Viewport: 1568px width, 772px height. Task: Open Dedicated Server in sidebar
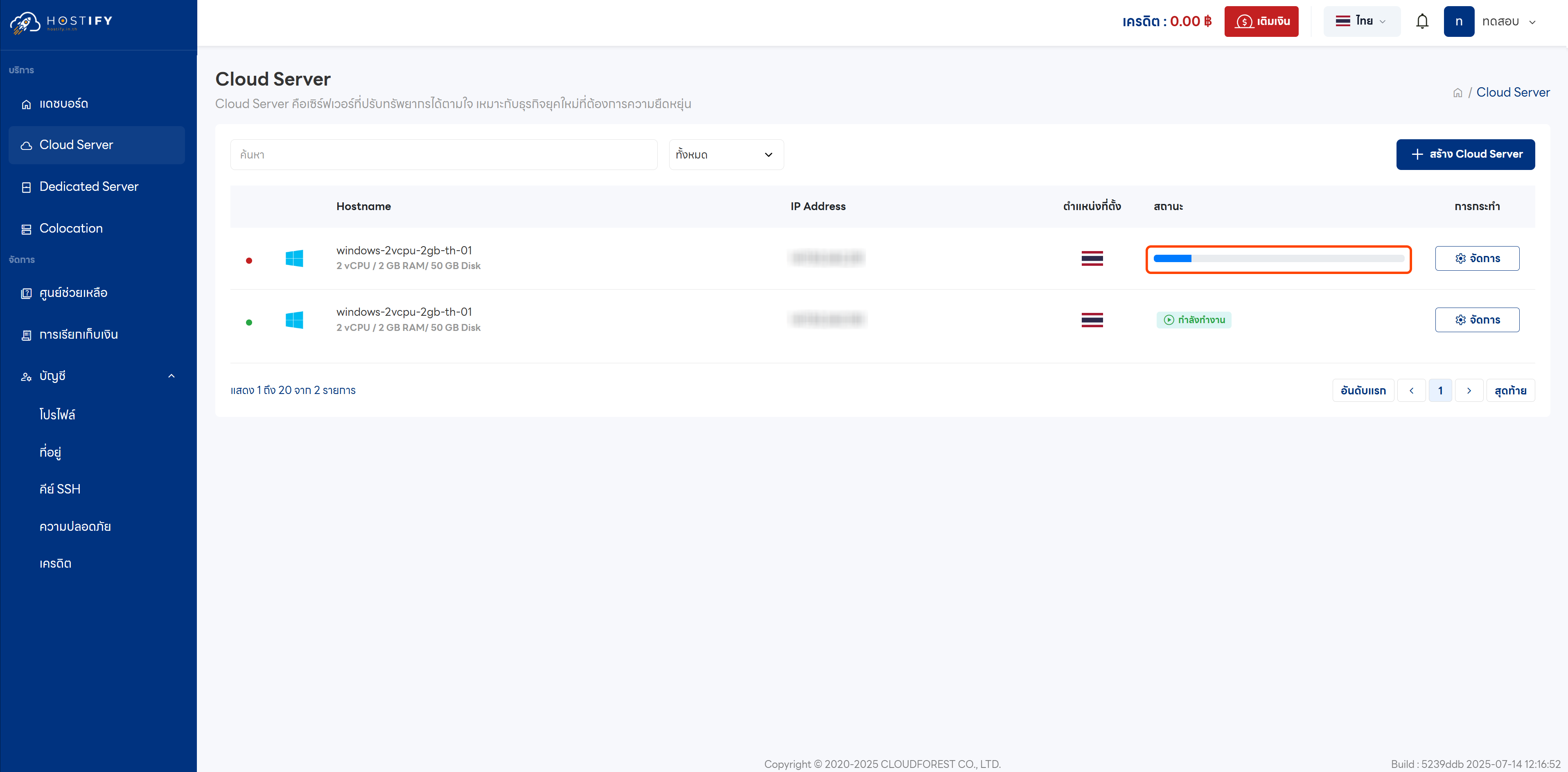coord(89,186)
